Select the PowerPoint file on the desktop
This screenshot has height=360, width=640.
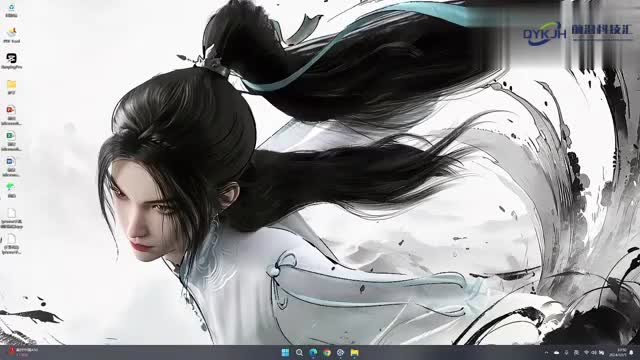11,115
